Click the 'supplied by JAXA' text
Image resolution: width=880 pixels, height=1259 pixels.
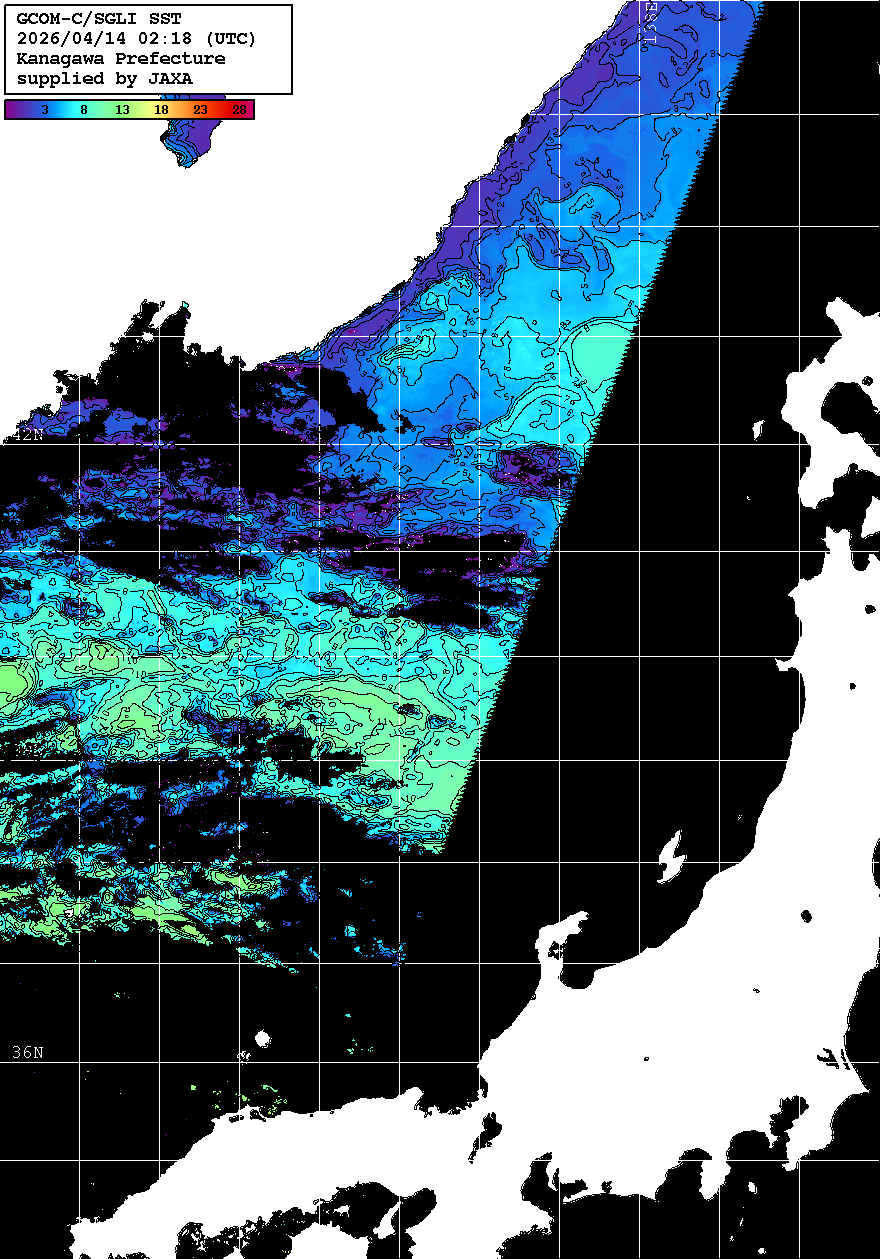click(x=105, y=78)
